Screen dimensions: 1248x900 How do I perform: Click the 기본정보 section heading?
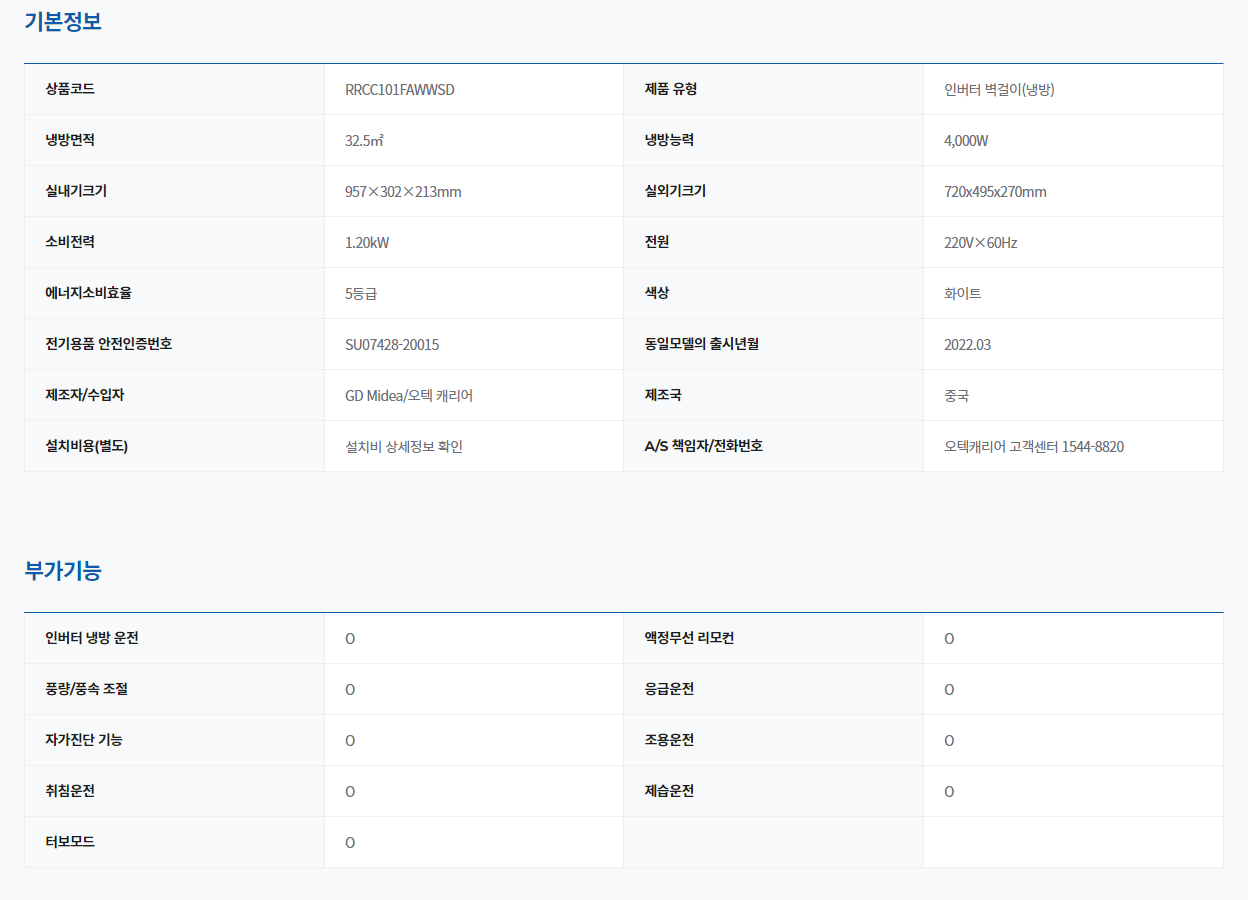(63, 21)
